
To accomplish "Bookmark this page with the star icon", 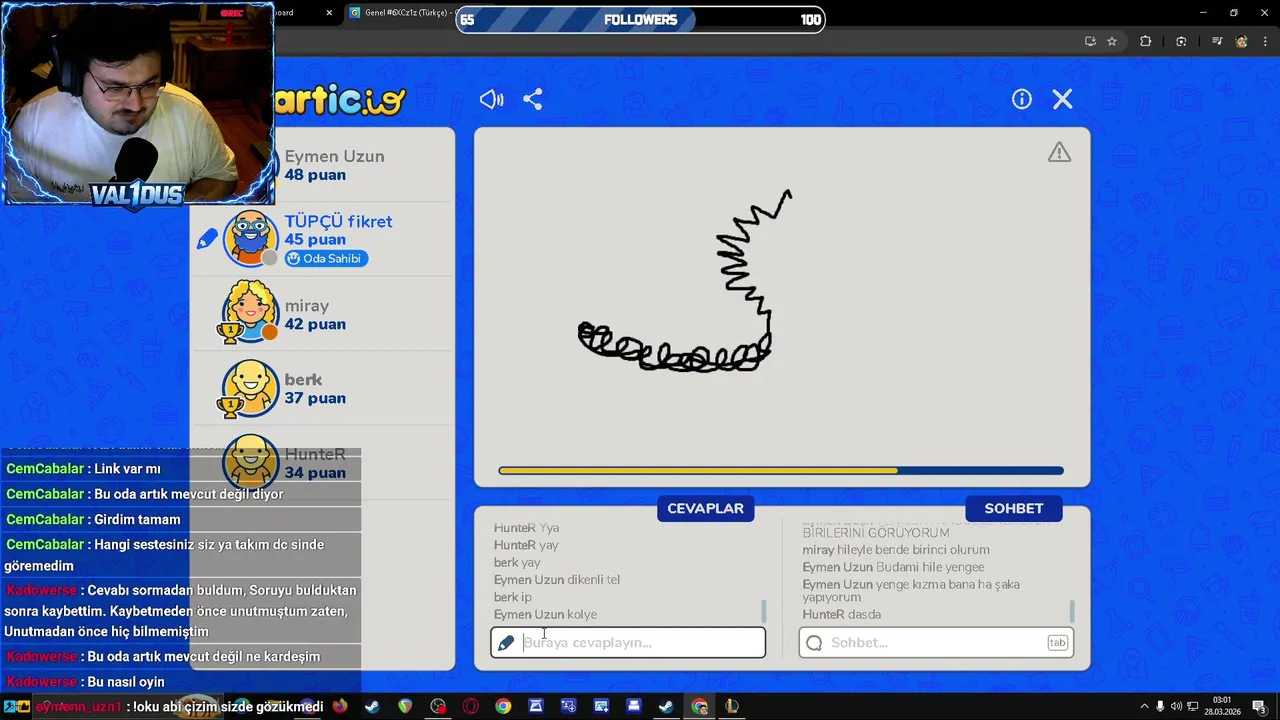I will [x=1112, y=41].
